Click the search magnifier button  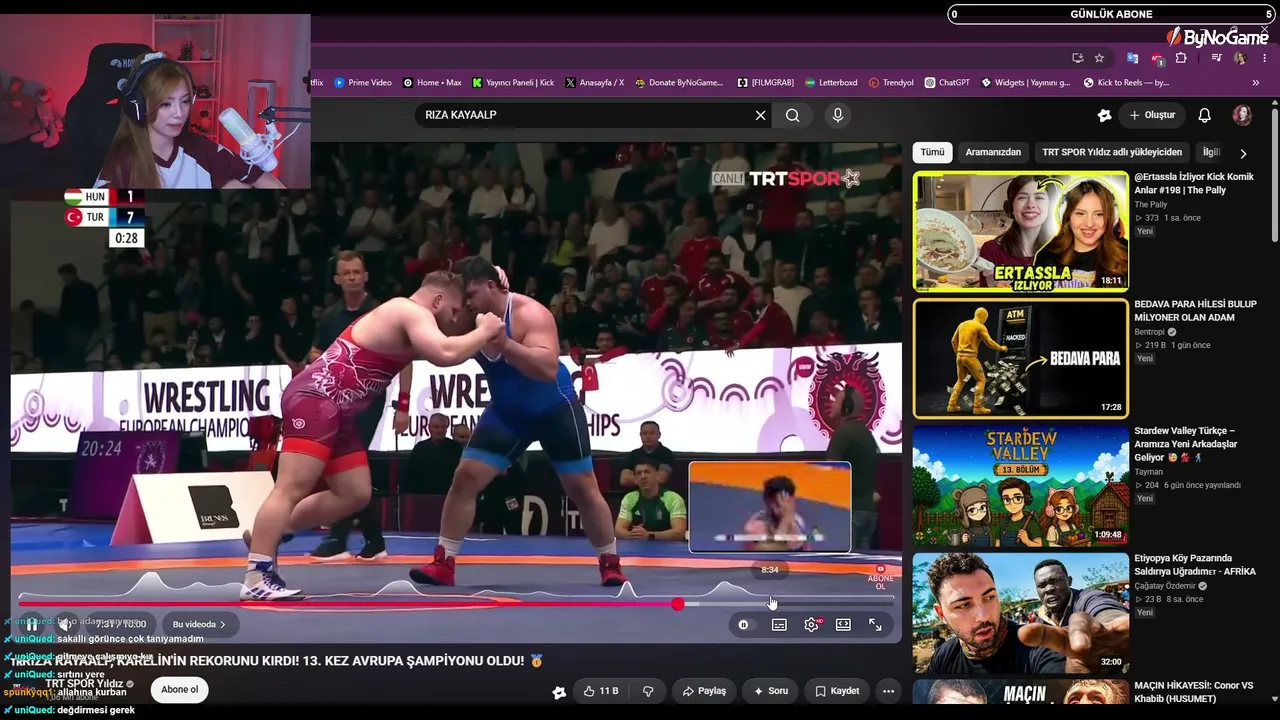[792, 115]
